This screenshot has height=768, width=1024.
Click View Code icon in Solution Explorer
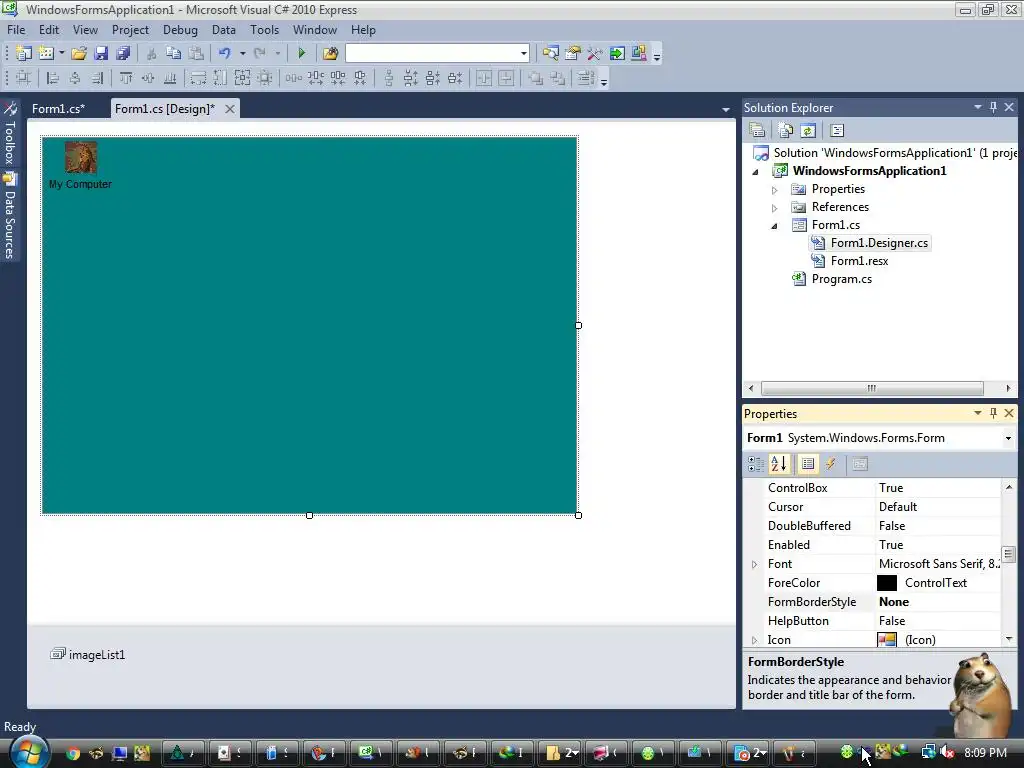[x=837, y=131]
